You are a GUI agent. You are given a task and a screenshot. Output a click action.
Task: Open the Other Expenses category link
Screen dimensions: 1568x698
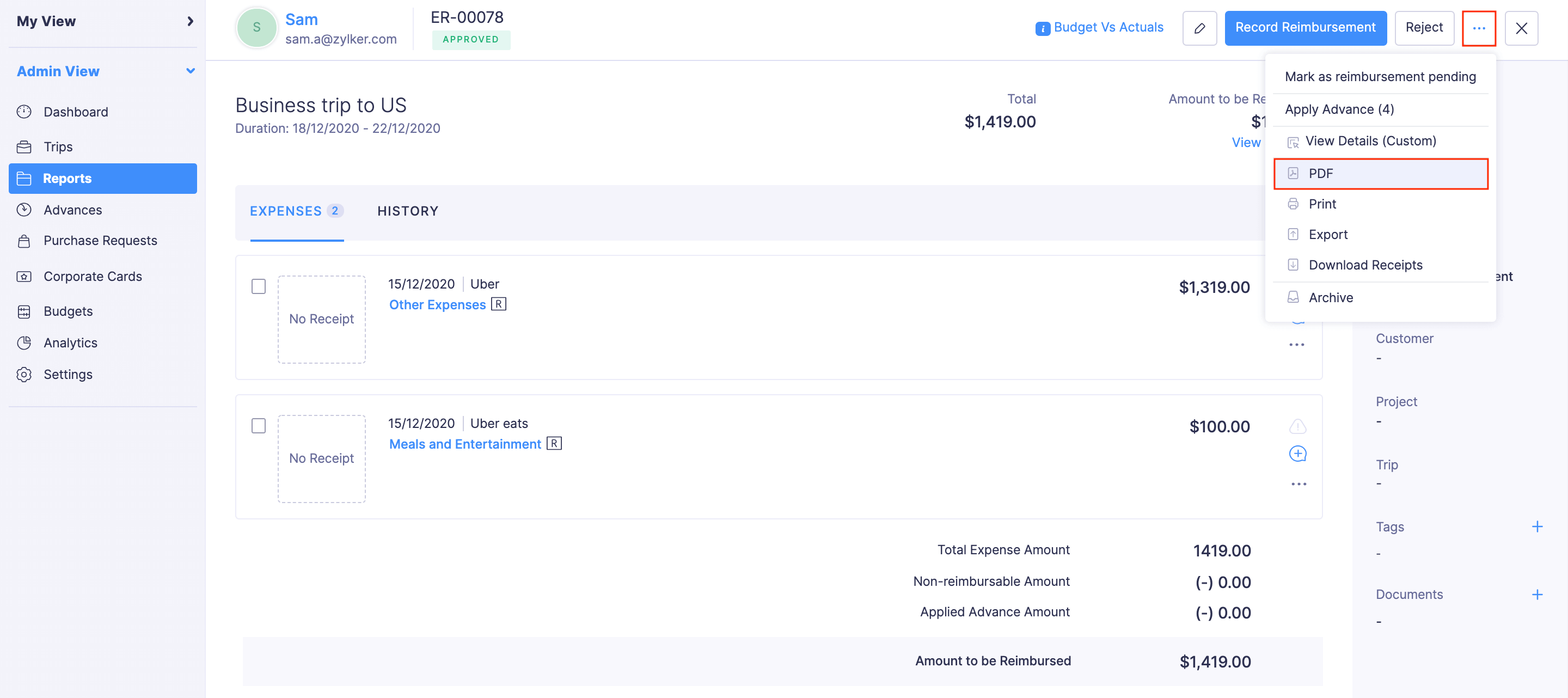point(437,304)
